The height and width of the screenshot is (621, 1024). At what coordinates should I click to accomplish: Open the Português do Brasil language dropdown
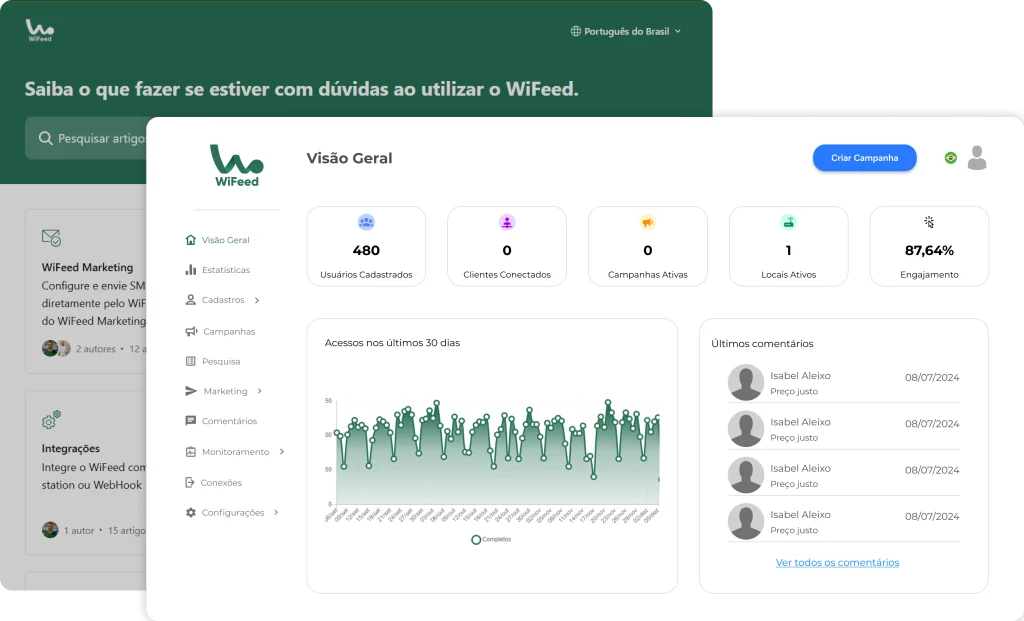pos(626,31)
